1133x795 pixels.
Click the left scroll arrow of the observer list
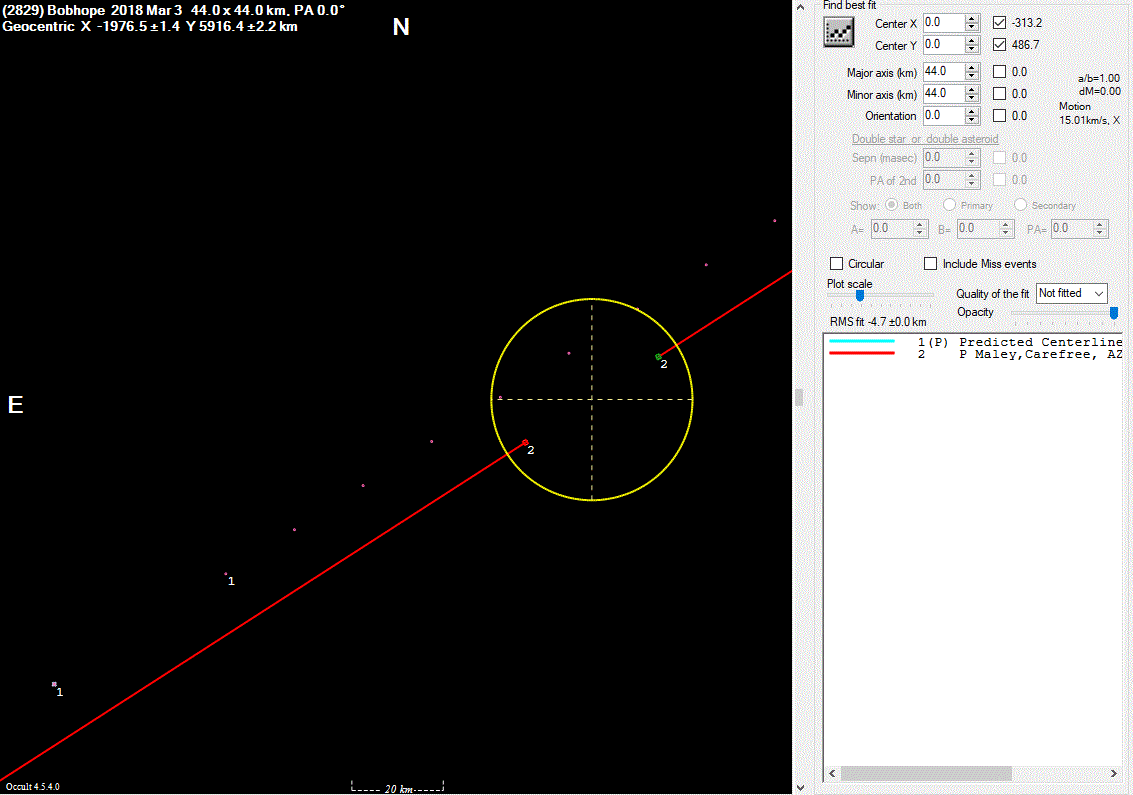[x=832, y=774]
